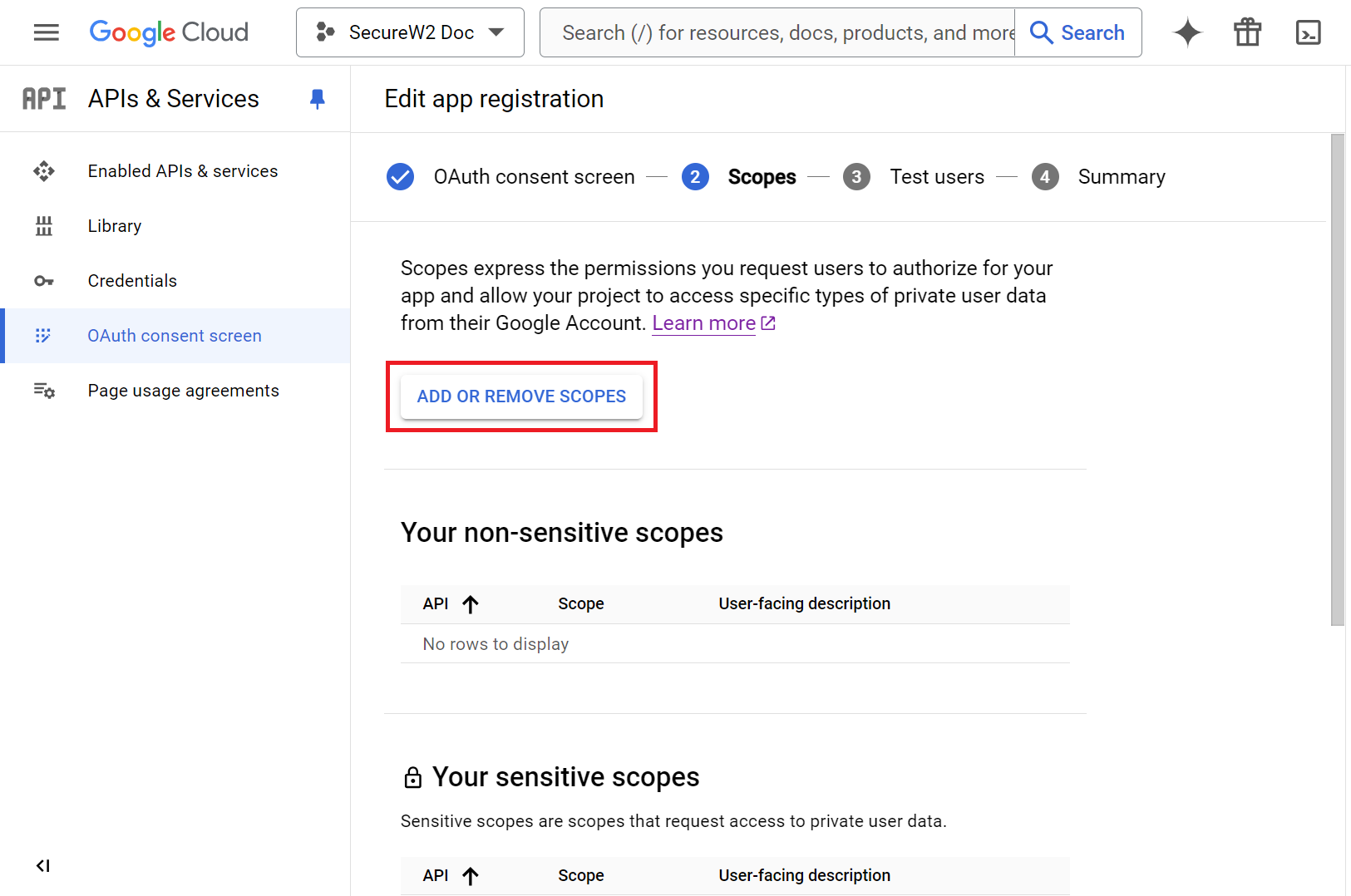This screenshot has width=1351, height=896.
Task: Expand the SecureW2 Doc project picker
Action: (x=410, y=32)
